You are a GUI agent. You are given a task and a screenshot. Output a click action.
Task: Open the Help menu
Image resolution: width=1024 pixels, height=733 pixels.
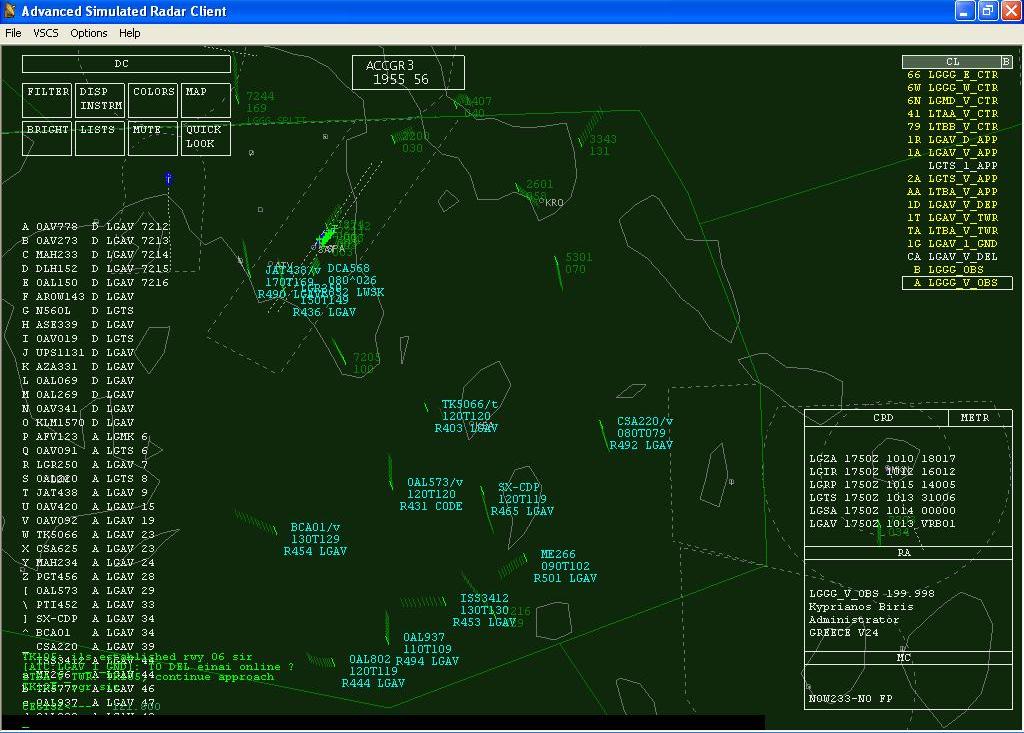pos(129,33)
